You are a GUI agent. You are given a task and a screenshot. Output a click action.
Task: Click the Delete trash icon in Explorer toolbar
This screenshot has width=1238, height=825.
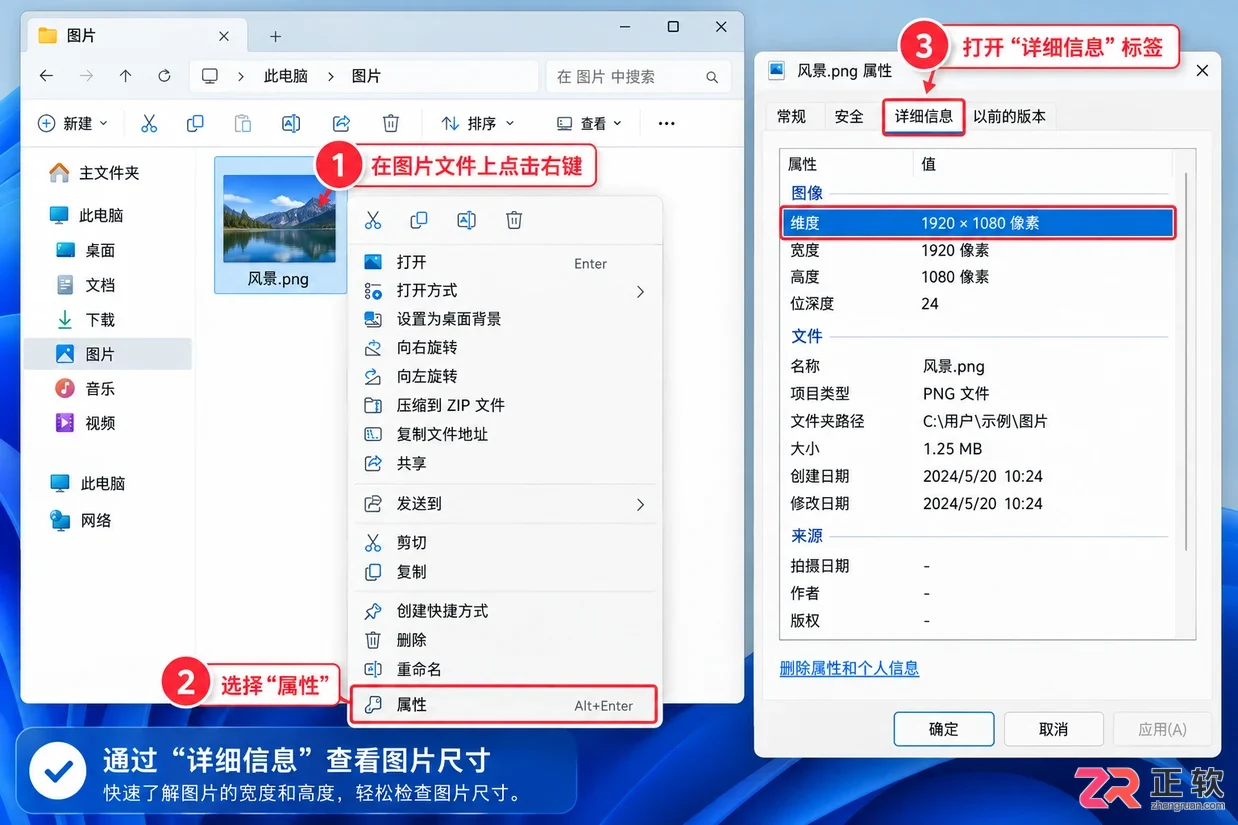(x=391, y=123)
